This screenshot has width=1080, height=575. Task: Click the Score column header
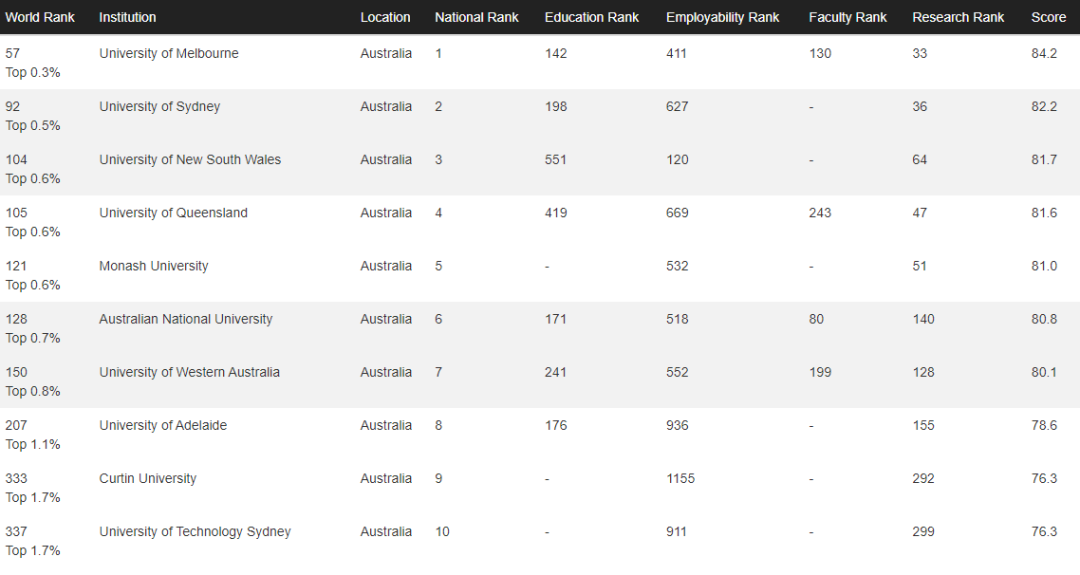1048,17
